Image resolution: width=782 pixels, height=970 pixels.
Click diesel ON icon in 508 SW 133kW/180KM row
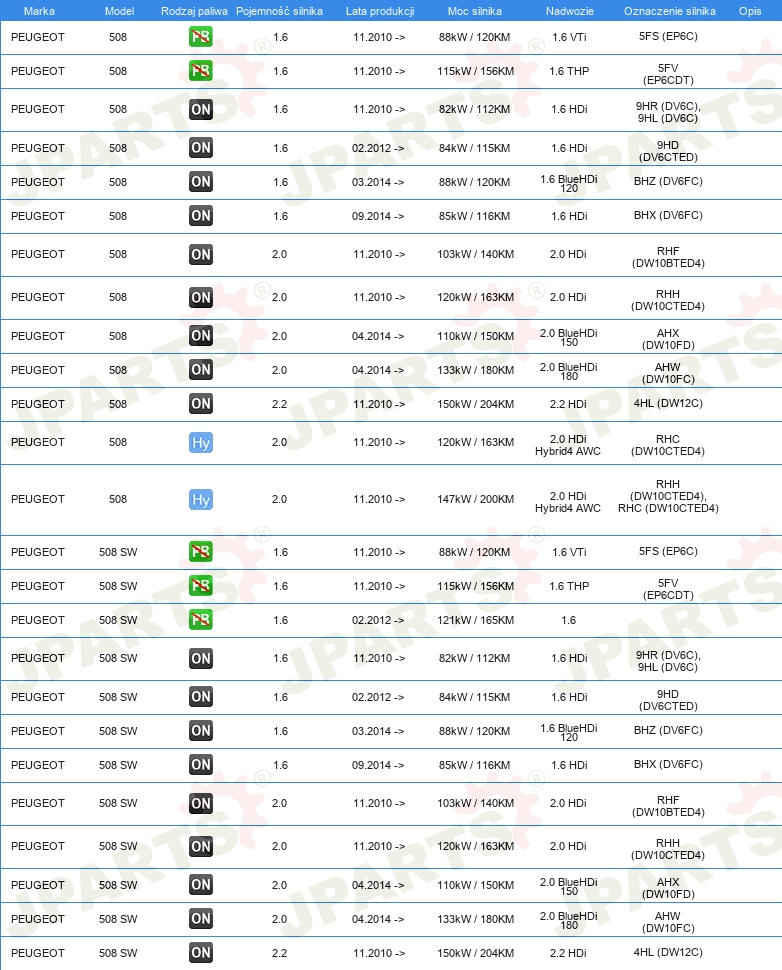click(200, 919)
